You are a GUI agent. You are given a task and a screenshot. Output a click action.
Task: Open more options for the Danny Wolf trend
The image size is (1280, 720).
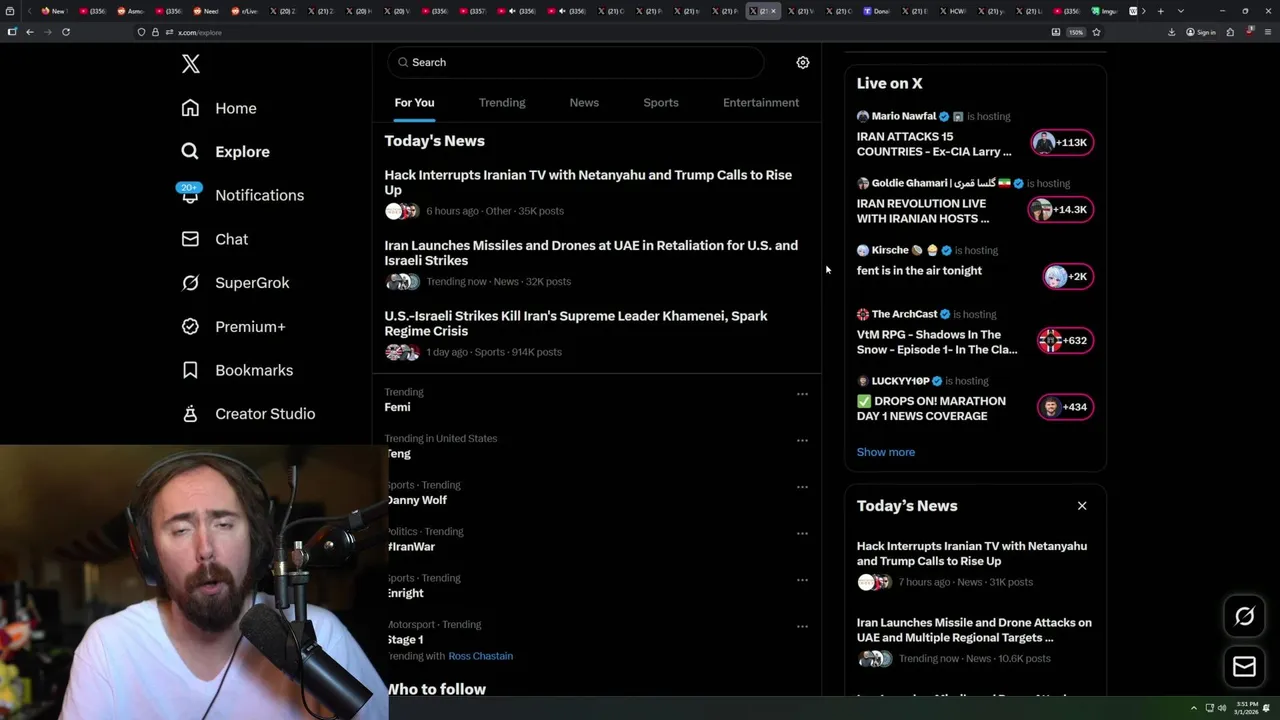802,487
